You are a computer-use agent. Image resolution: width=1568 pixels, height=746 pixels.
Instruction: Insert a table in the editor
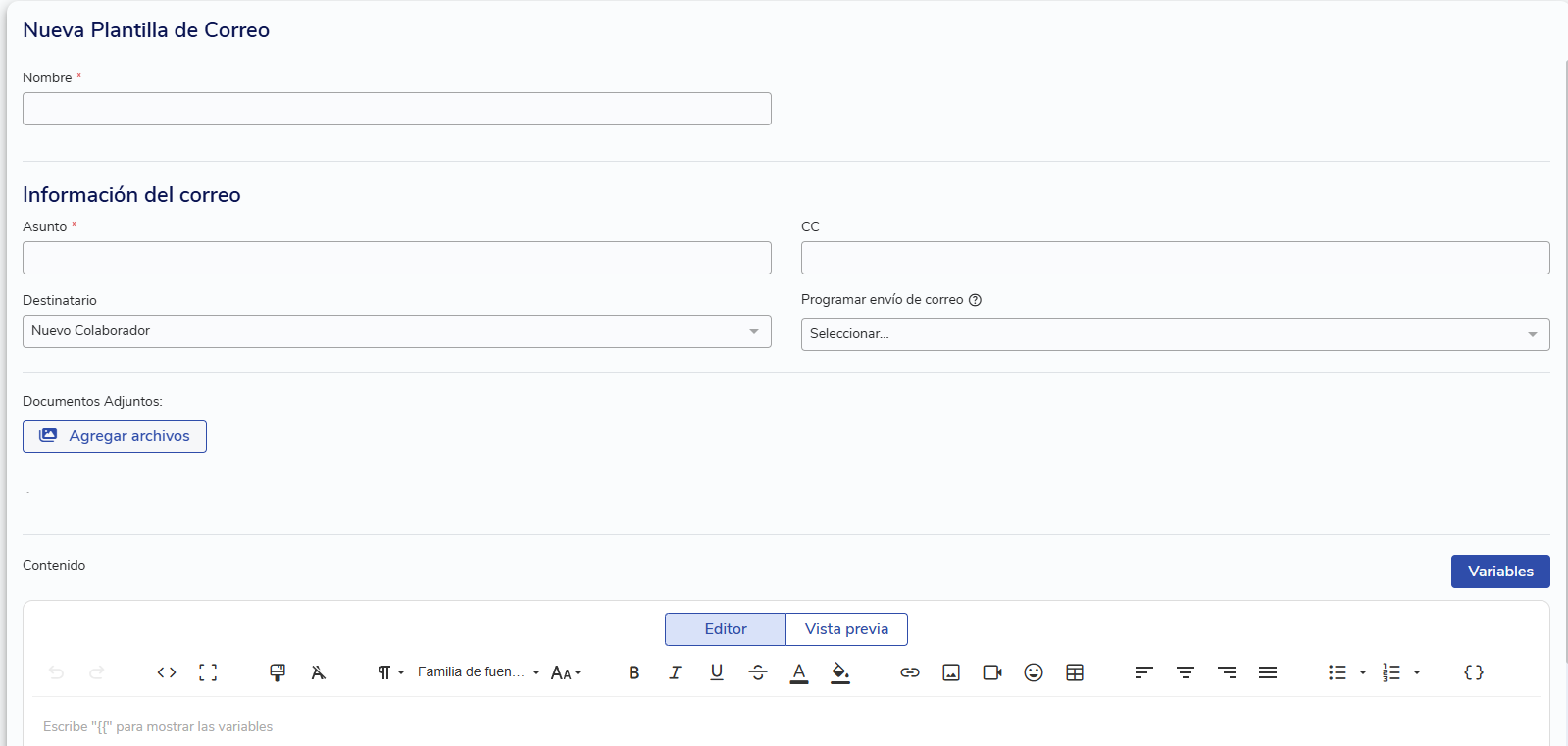1075,672
